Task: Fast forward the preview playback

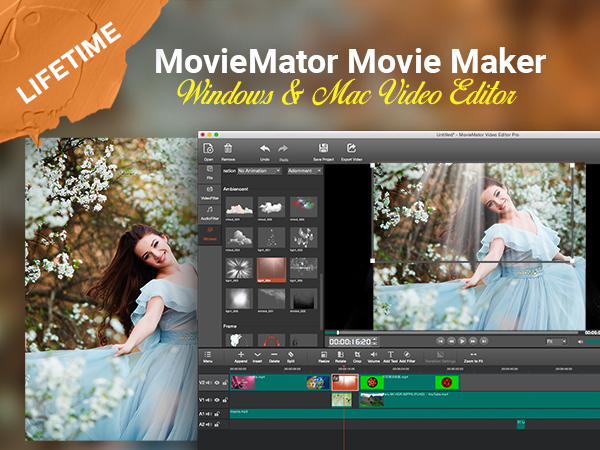Action: pyautogui.click(x=473, y=341)
